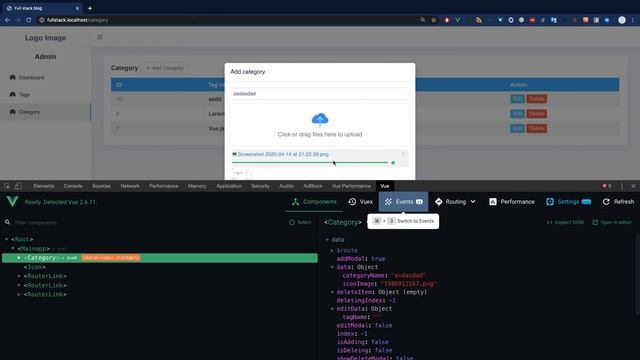Open the Vue devtools Performance tab
The image size is (640, 360).
512,202
